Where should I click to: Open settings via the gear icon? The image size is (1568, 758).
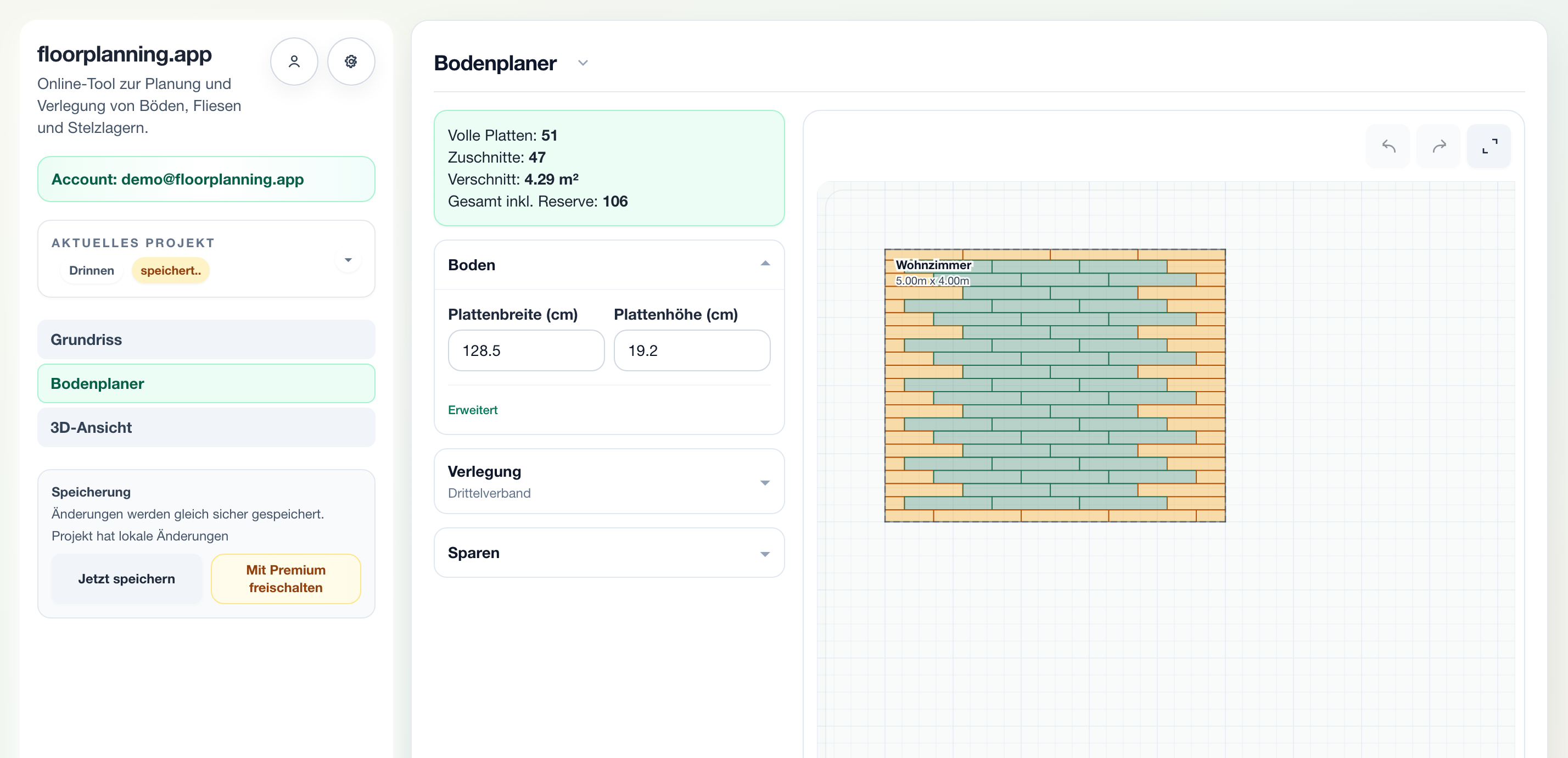point(351,62)
